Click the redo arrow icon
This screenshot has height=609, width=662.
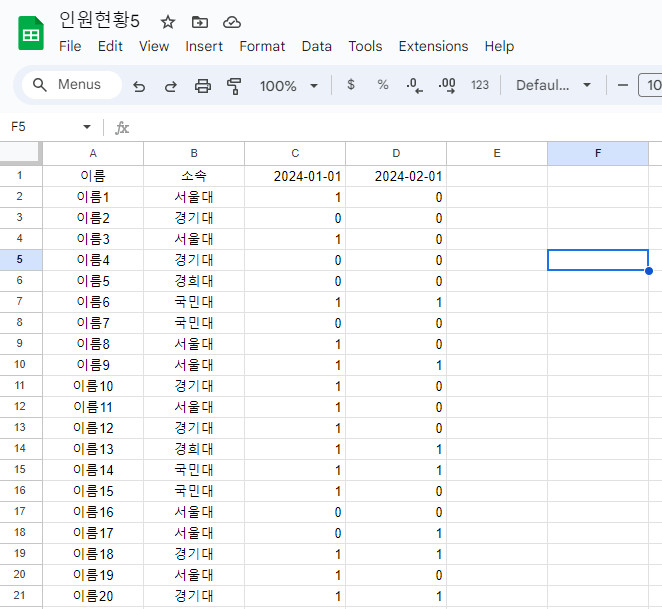click(x=171, y=86)
